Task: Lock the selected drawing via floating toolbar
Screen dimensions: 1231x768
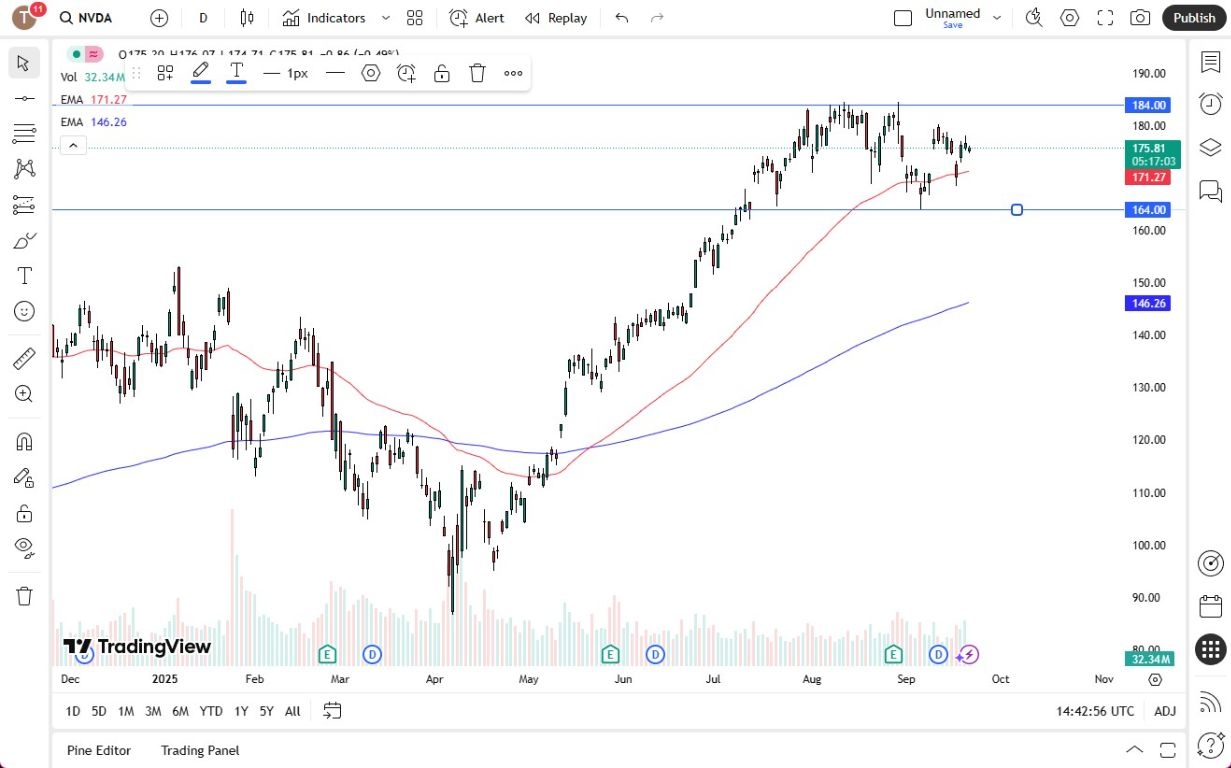Action: pyautogui.click(x=441, y=72)
